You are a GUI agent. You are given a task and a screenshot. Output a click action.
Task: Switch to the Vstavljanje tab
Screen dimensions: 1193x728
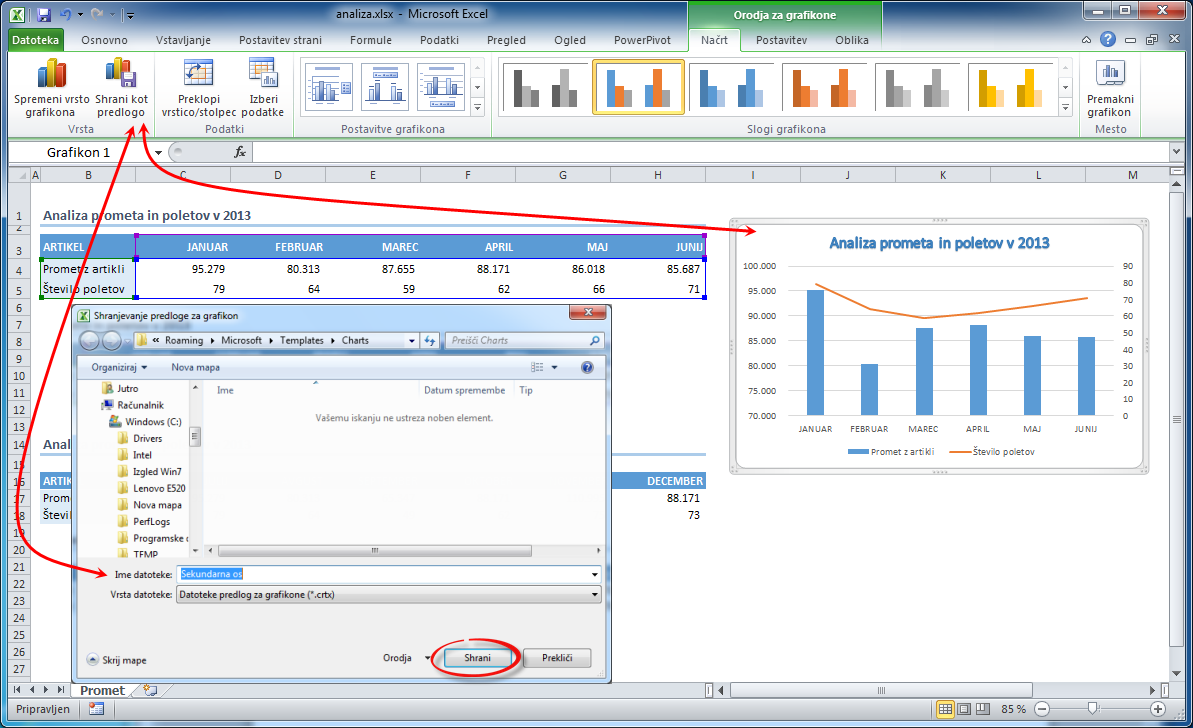coord(183,40)
